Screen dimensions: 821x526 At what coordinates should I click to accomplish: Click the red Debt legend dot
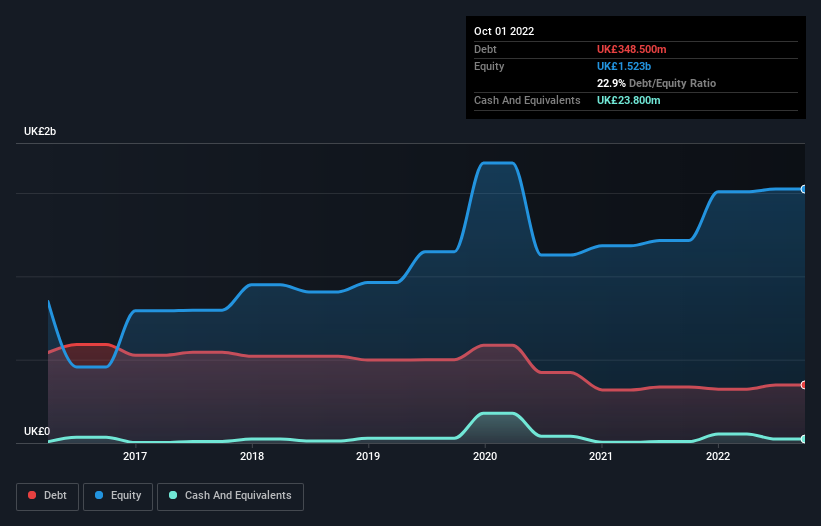coord(32,495)
